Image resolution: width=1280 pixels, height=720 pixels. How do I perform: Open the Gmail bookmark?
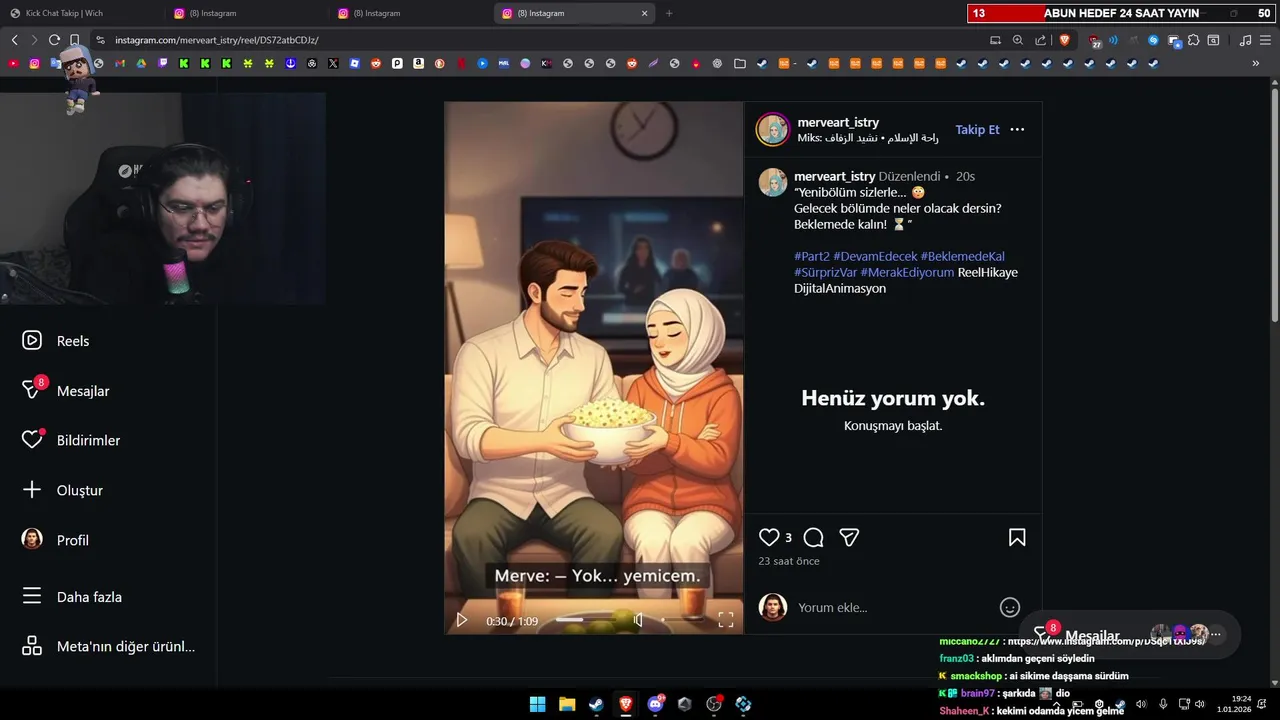[120, 63]
